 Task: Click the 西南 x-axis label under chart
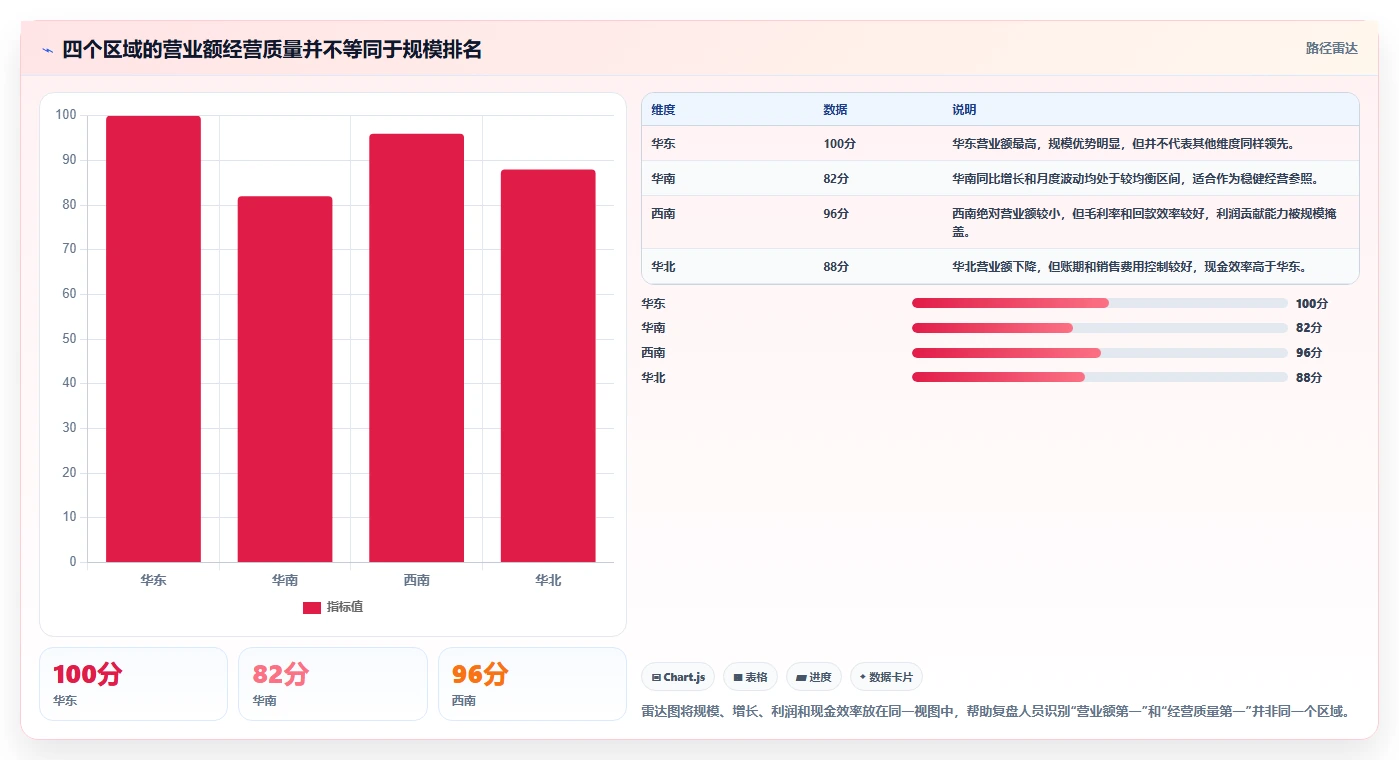[416, 580]
